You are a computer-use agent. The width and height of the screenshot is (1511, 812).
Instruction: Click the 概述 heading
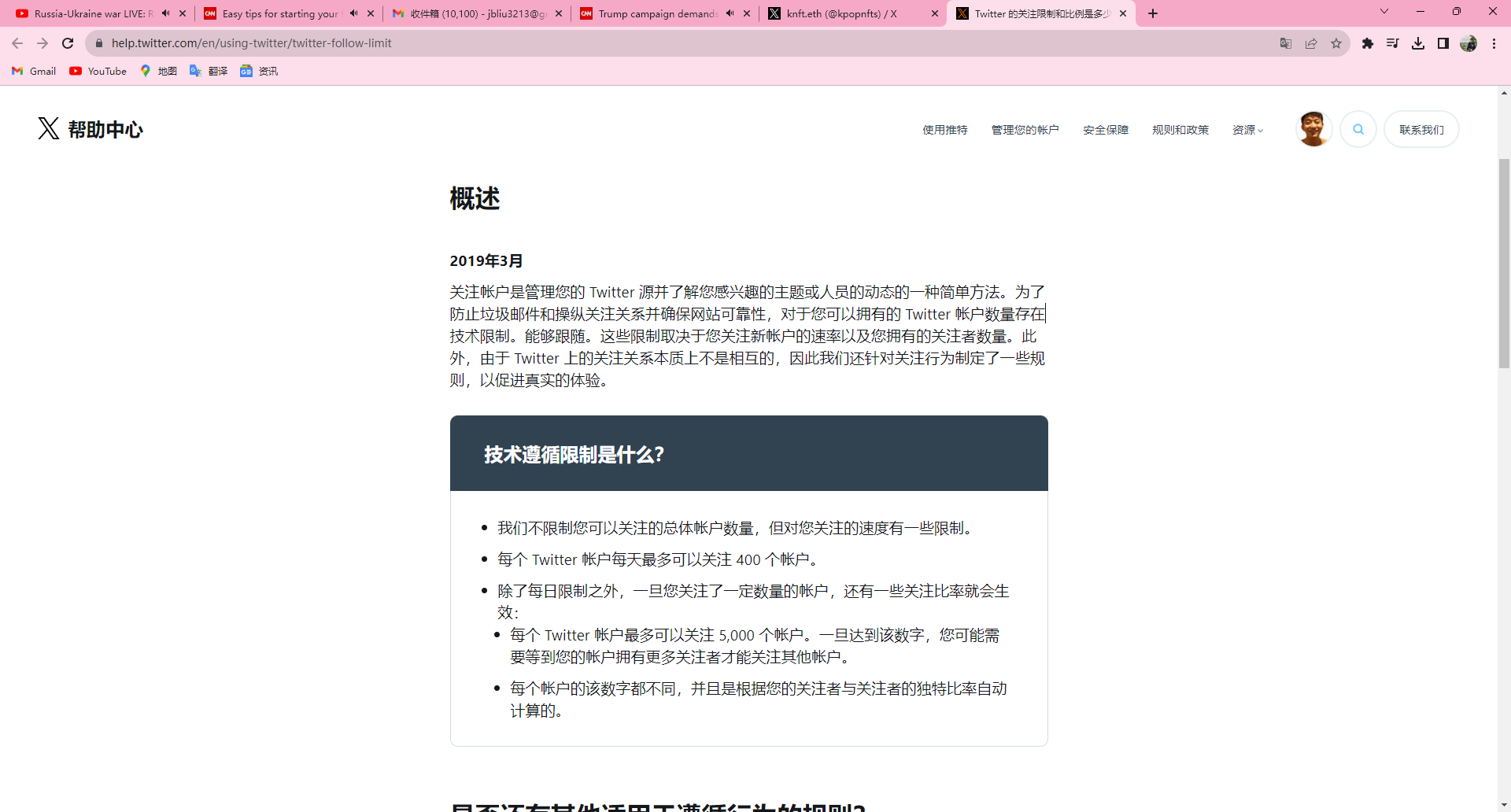click(x=475, y=198)
